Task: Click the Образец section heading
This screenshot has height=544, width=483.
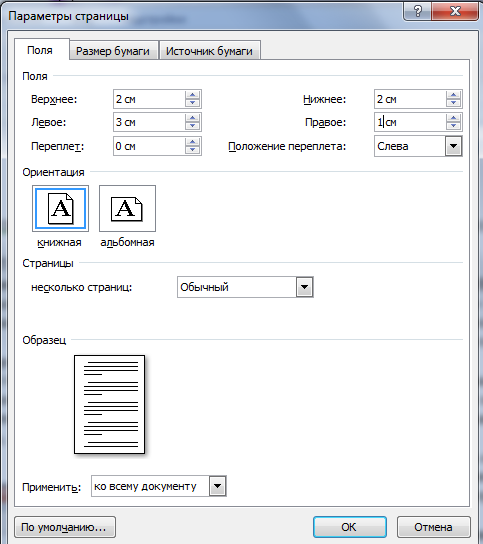Action: point(44,340)
